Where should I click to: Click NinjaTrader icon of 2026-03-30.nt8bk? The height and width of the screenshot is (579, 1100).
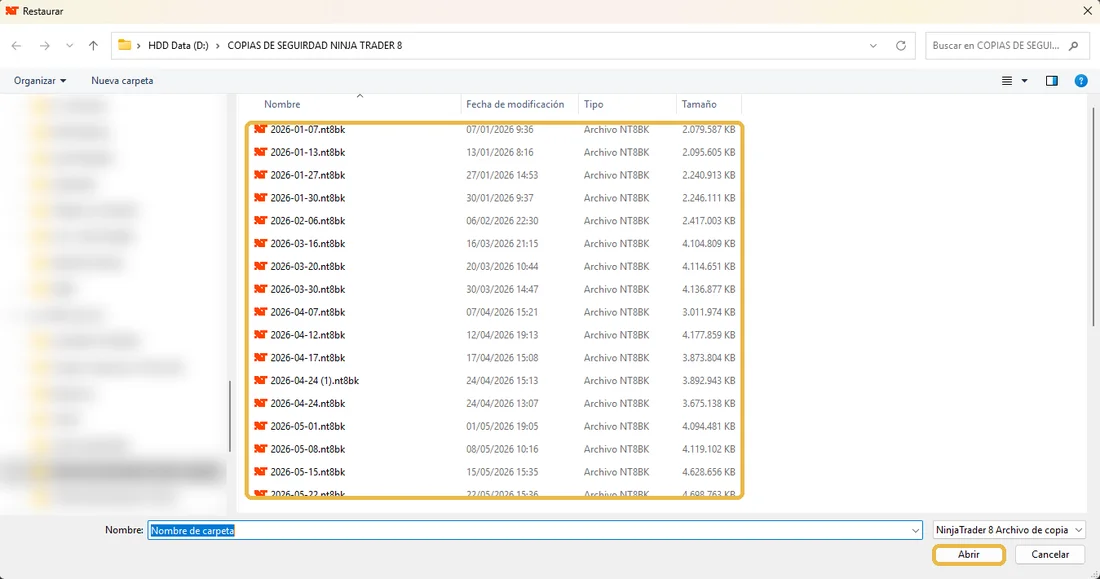pyautogui.click(x=260, y=289)
